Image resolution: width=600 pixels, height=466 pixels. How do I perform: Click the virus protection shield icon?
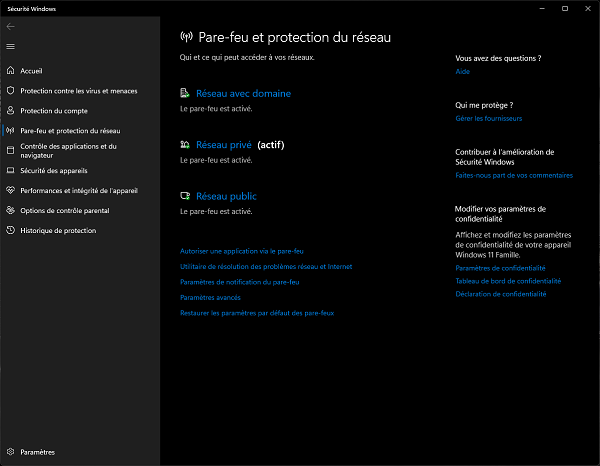pyautogui.click(x=10, y=91)
